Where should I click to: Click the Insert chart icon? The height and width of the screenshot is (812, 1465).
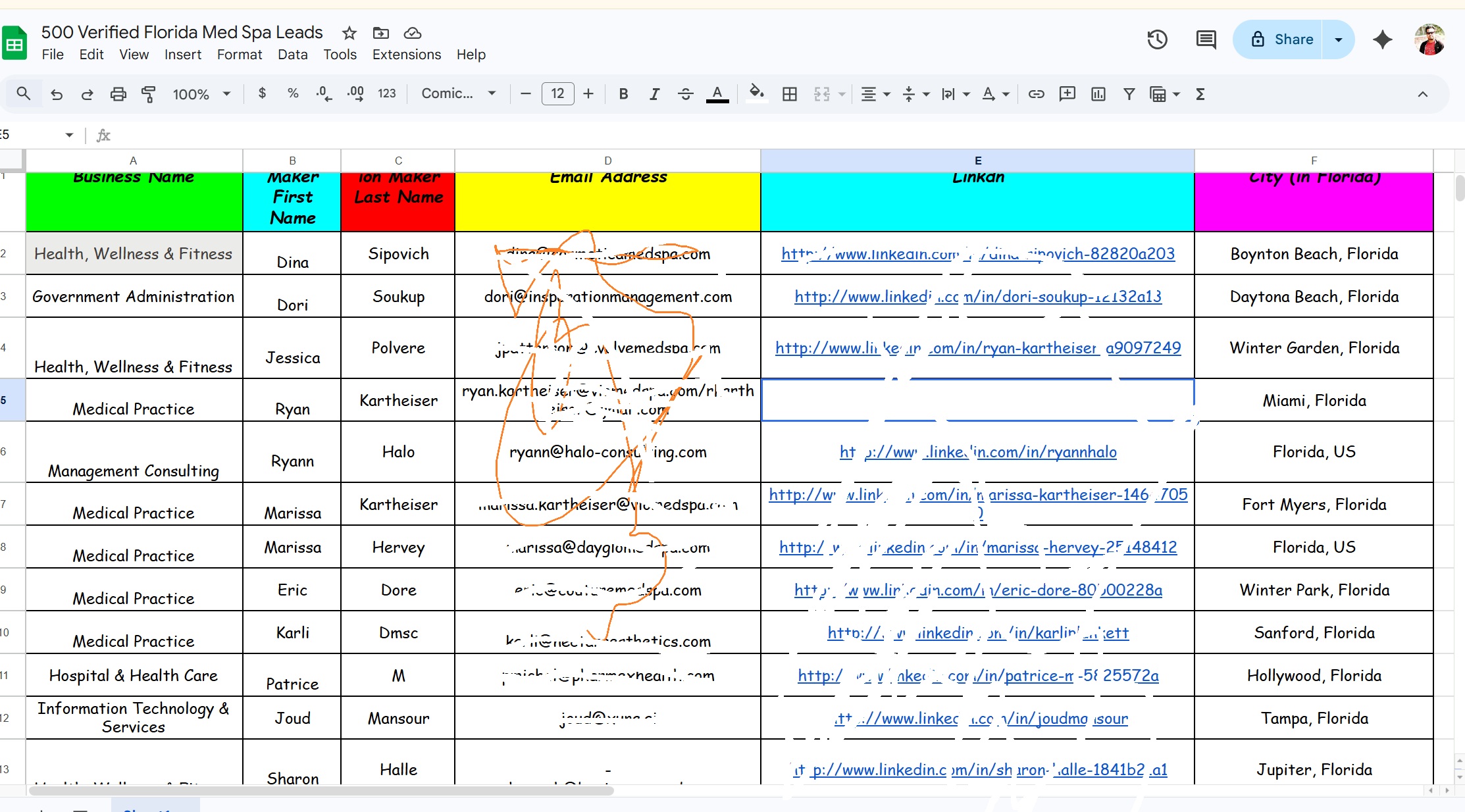coord(1098,94)
